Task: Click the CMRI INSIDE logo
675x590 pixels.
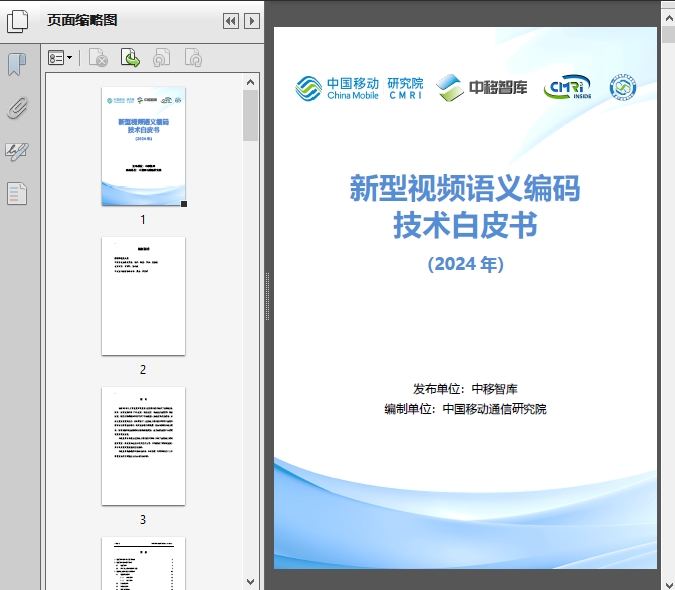Action: coord(567,87)
